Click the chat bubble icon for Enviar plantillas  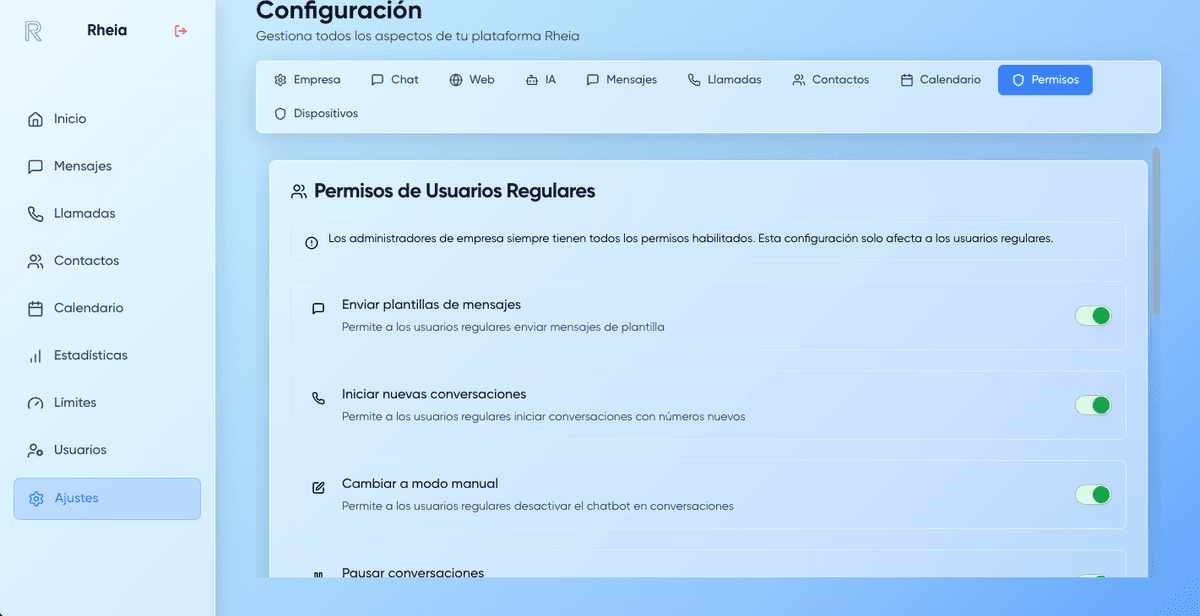coord(318,308)
